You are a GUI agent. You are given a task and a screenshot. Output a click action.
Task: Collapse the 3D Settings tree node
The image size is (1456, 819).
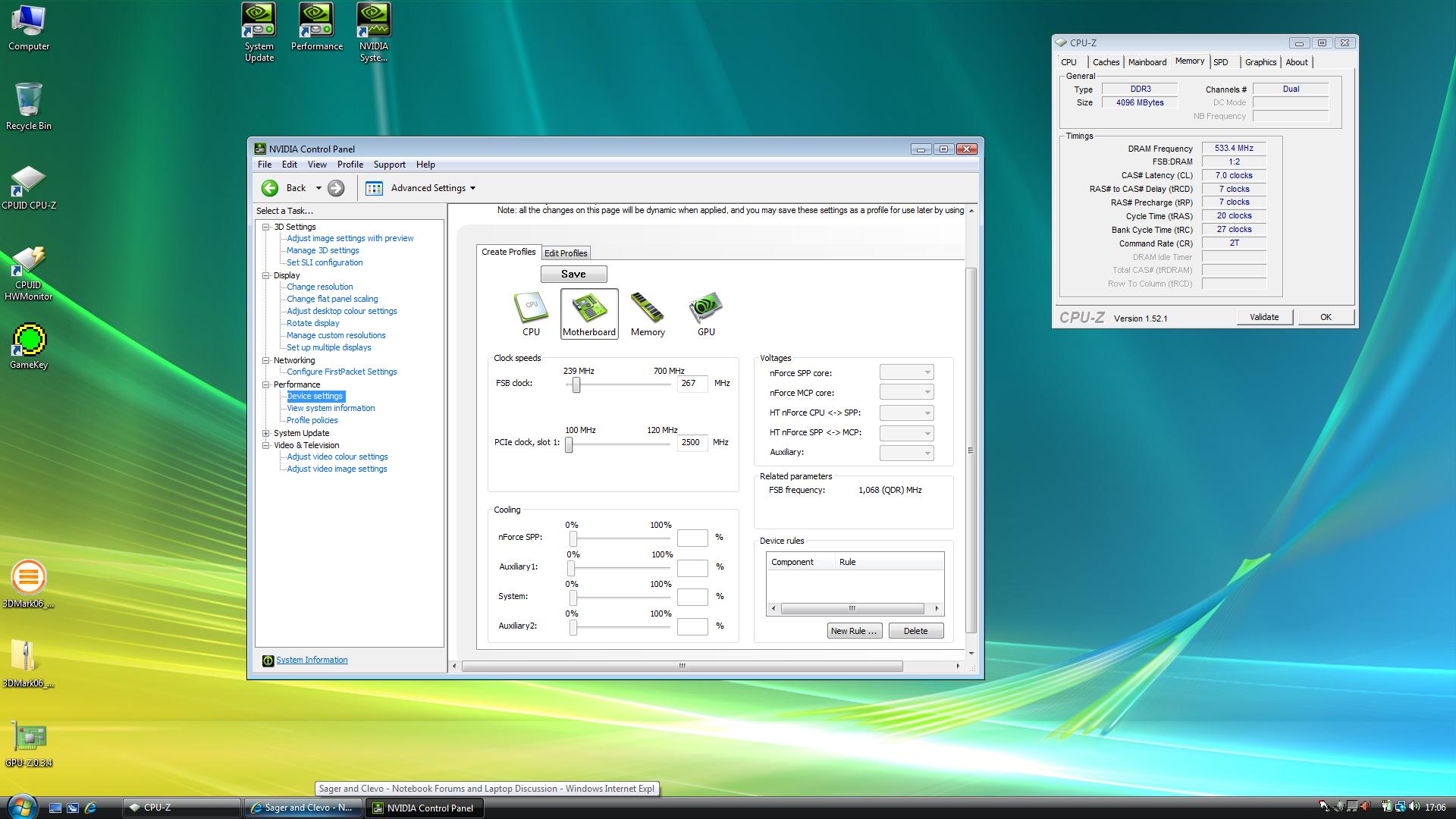(266, 227)
